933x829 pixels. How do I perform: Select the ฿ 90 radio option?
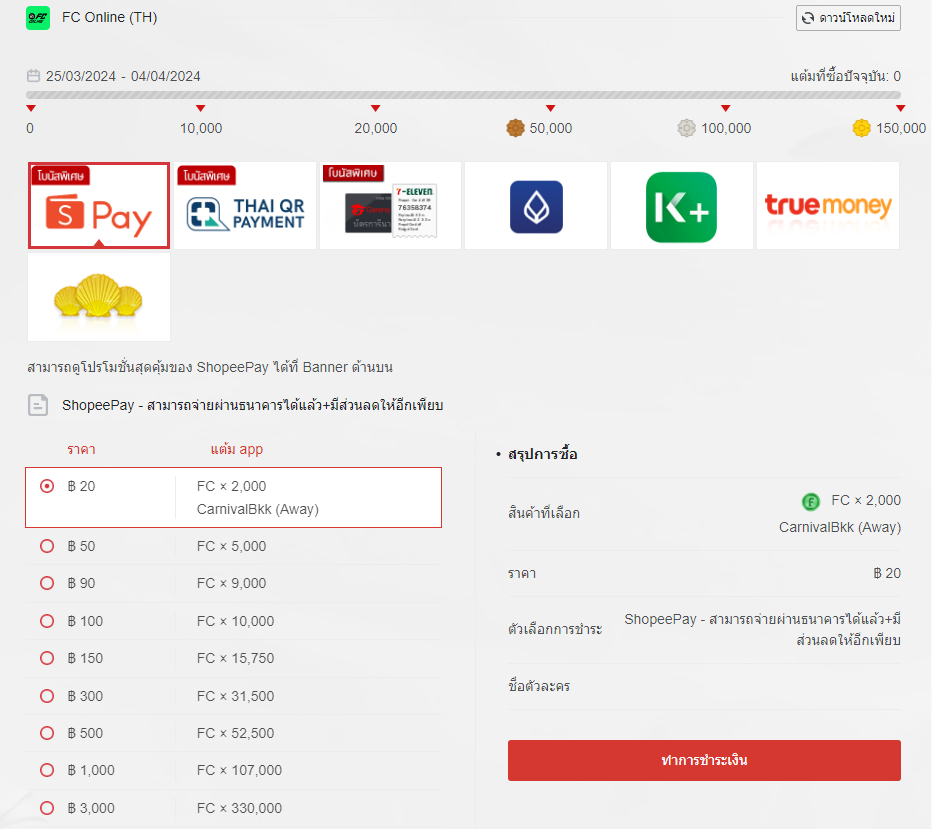click(x=47, y=583)
